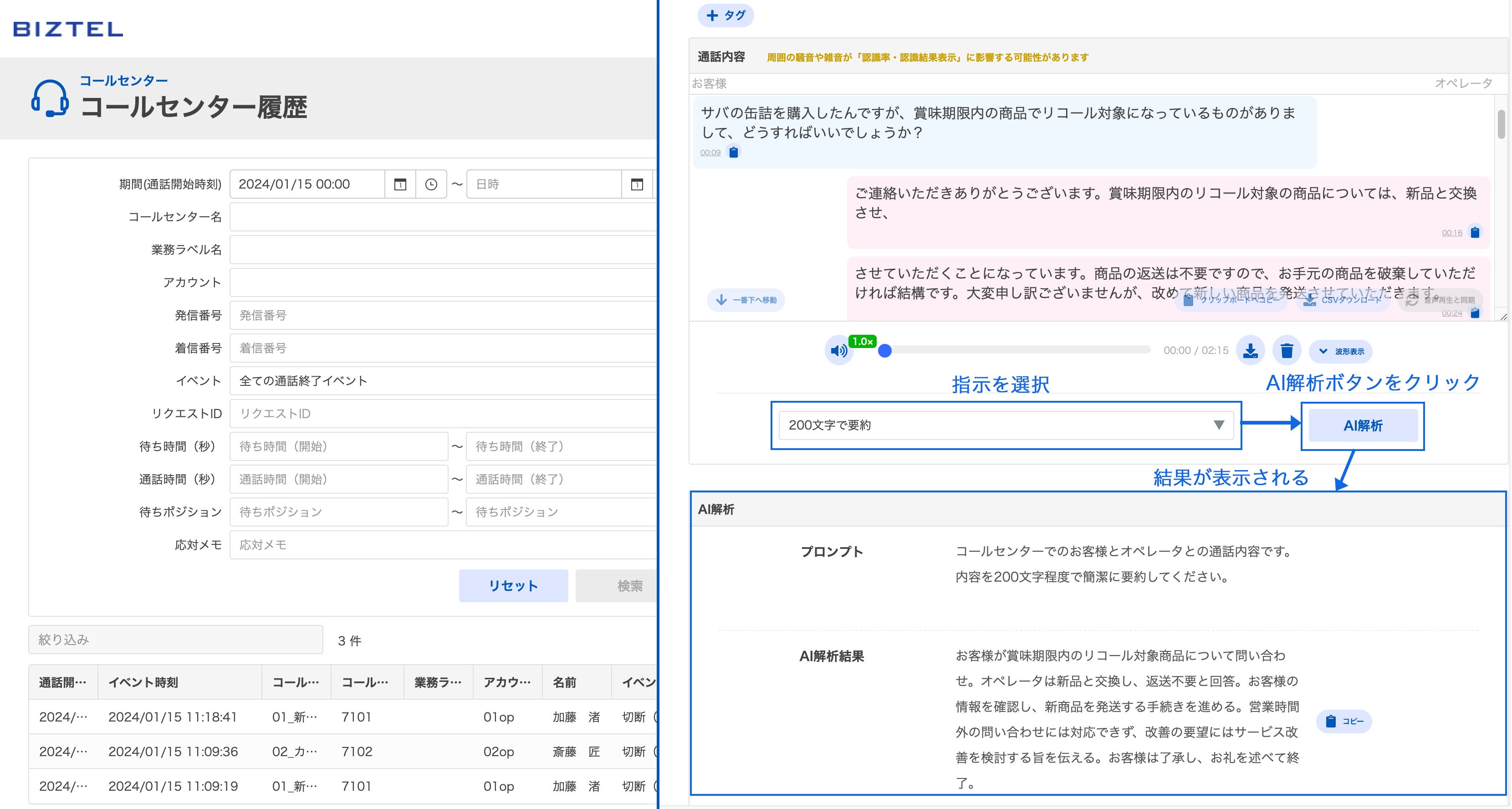Click the AI解析結果 summary text
Screen dimensions: 1512x809
coord(1127,719)
